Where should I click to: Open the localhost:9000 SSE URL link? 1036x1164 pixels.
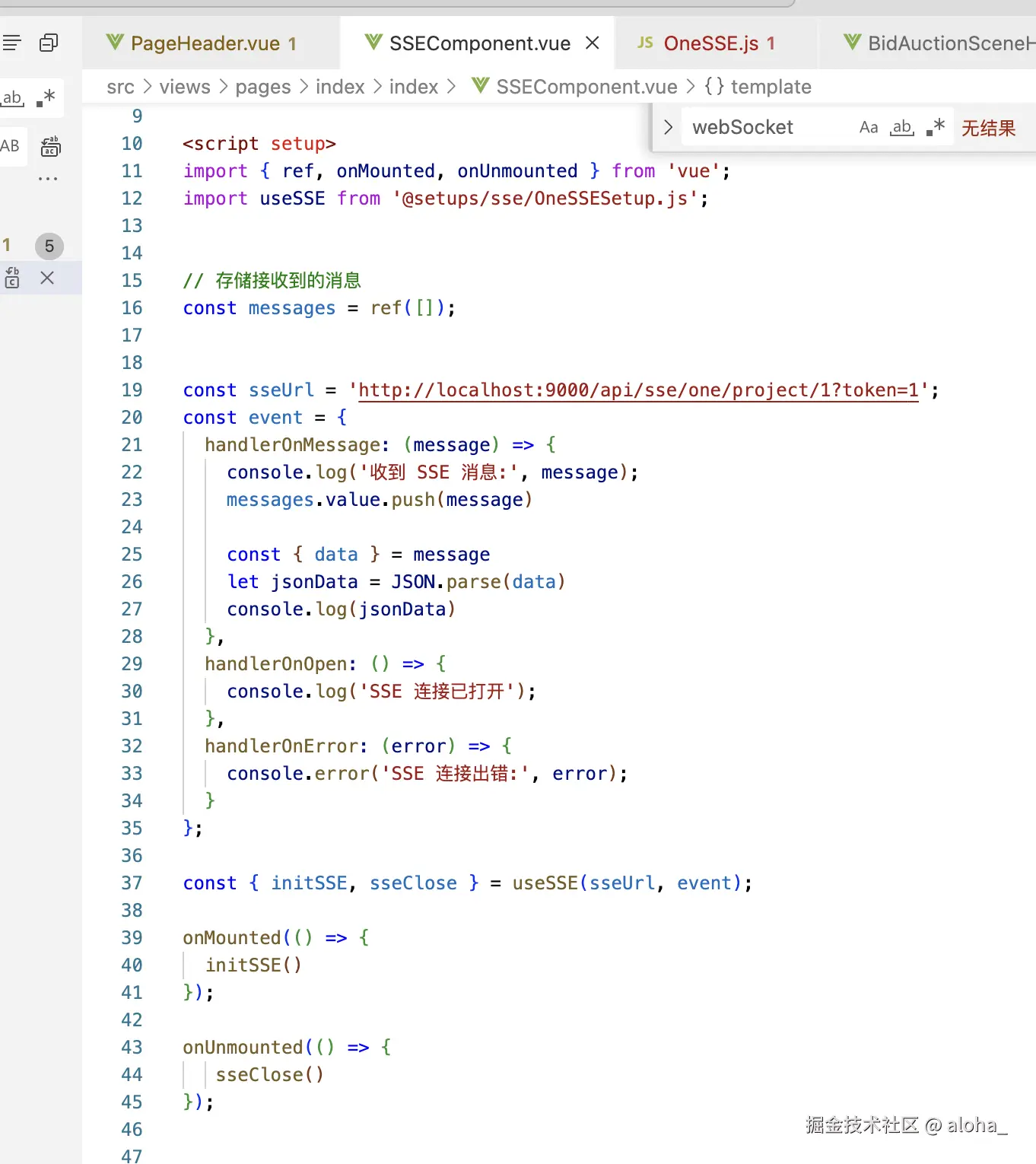coord(639,390)
